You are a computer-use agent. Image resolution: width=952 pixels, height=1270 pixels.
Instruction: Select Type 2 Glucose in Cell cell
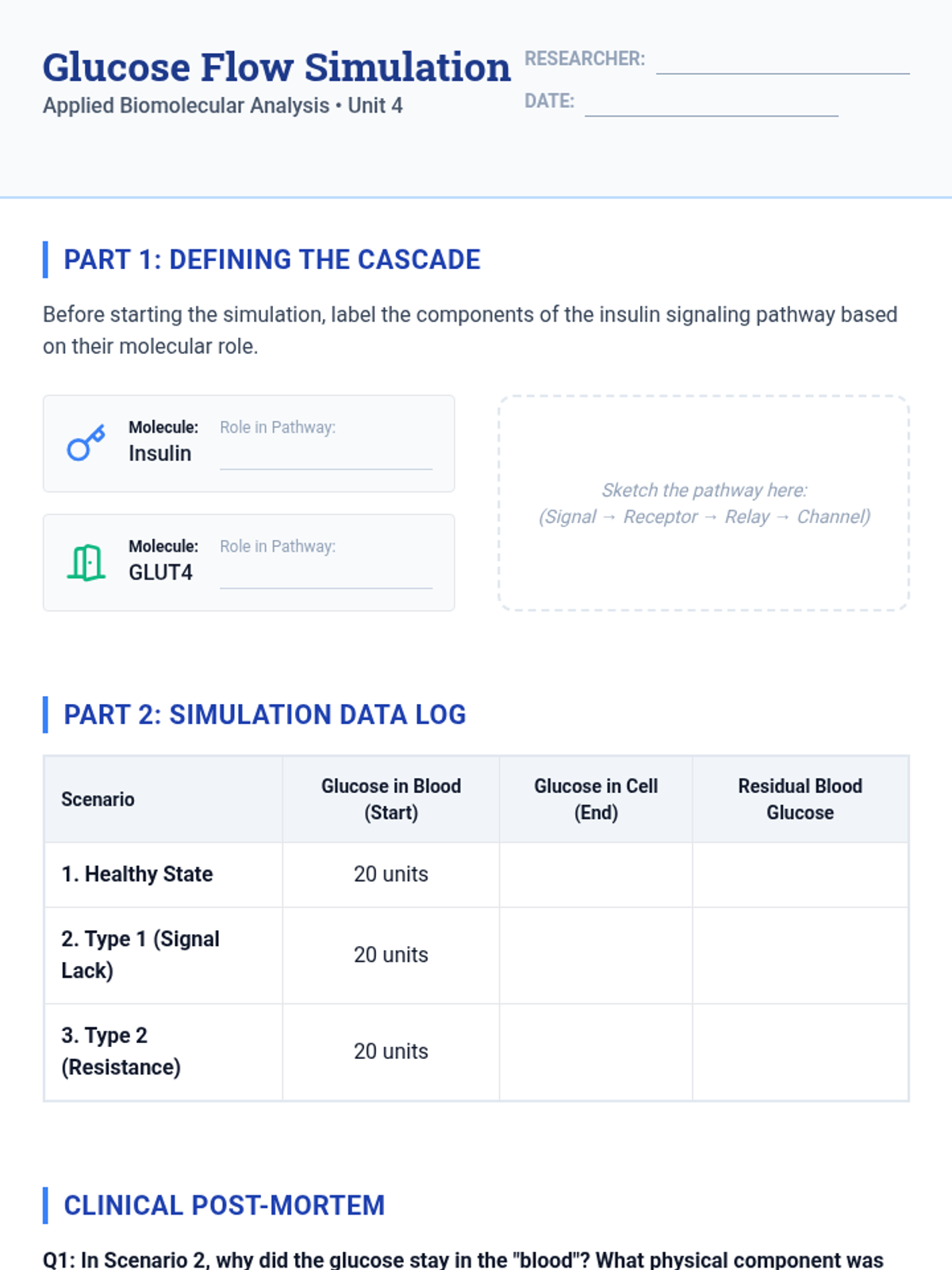596,1052
